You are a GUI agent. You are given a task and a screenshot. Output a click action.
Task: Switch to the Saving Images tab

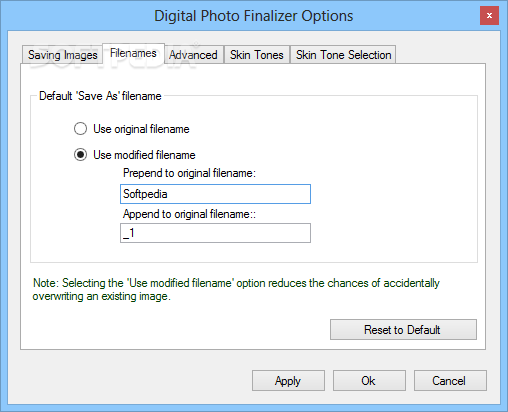point(62,55)
